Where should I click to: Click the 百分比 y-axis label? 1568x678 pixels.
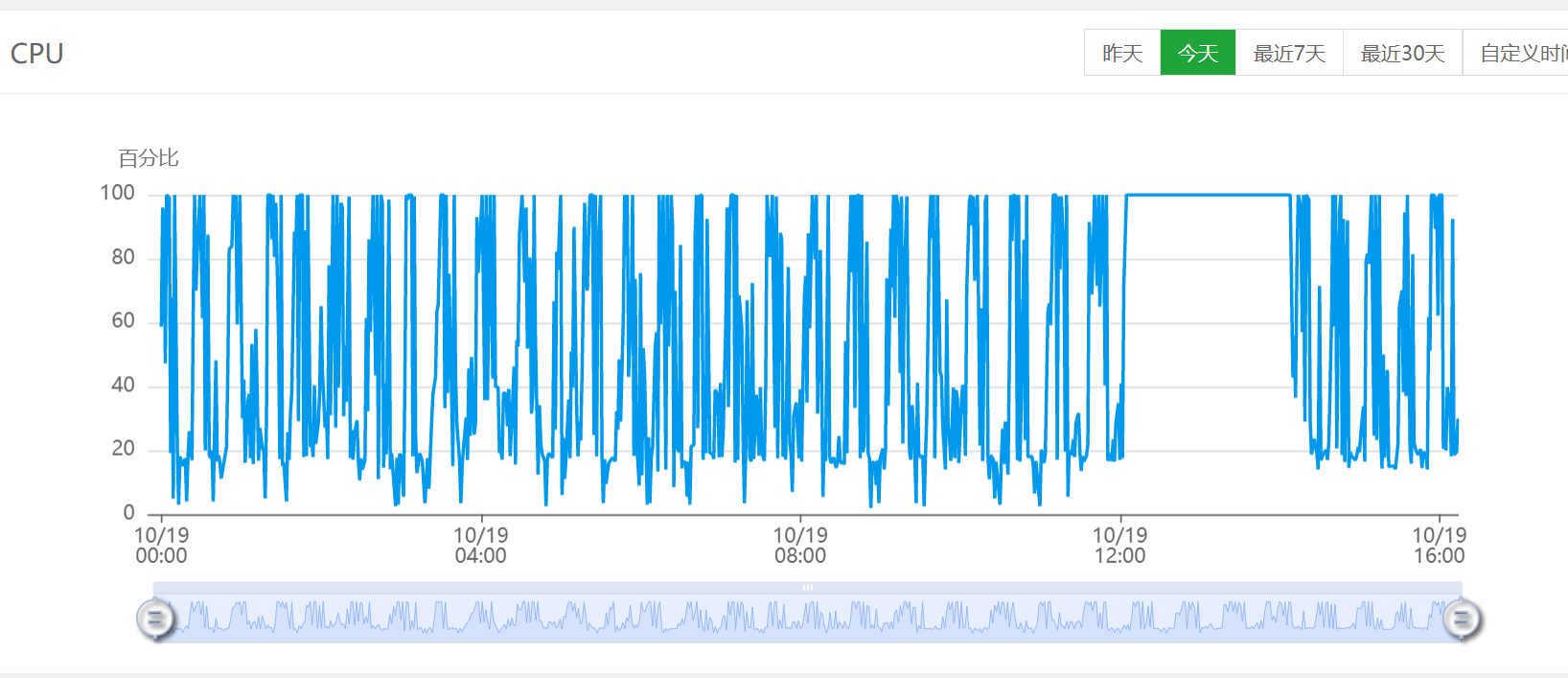coord(149,158)
